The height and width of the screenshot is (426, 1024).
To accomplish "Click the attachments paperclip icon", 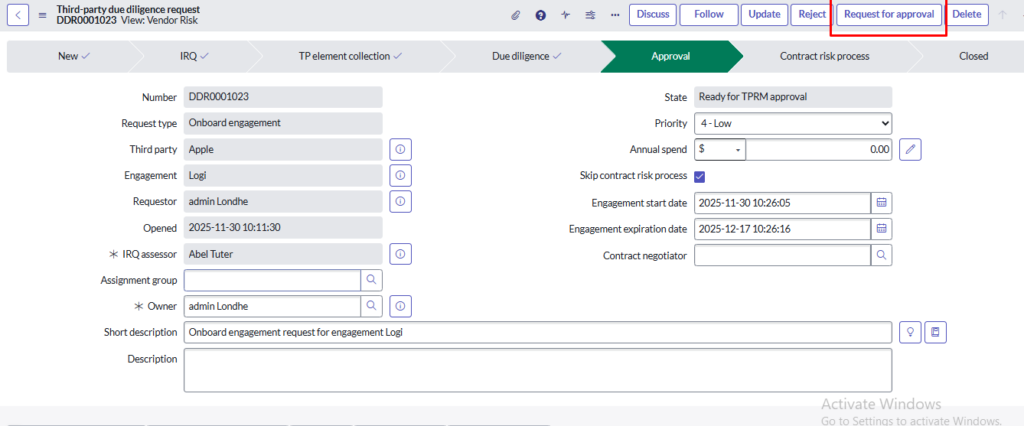I will pyautogui.click(x=516, y=15).
